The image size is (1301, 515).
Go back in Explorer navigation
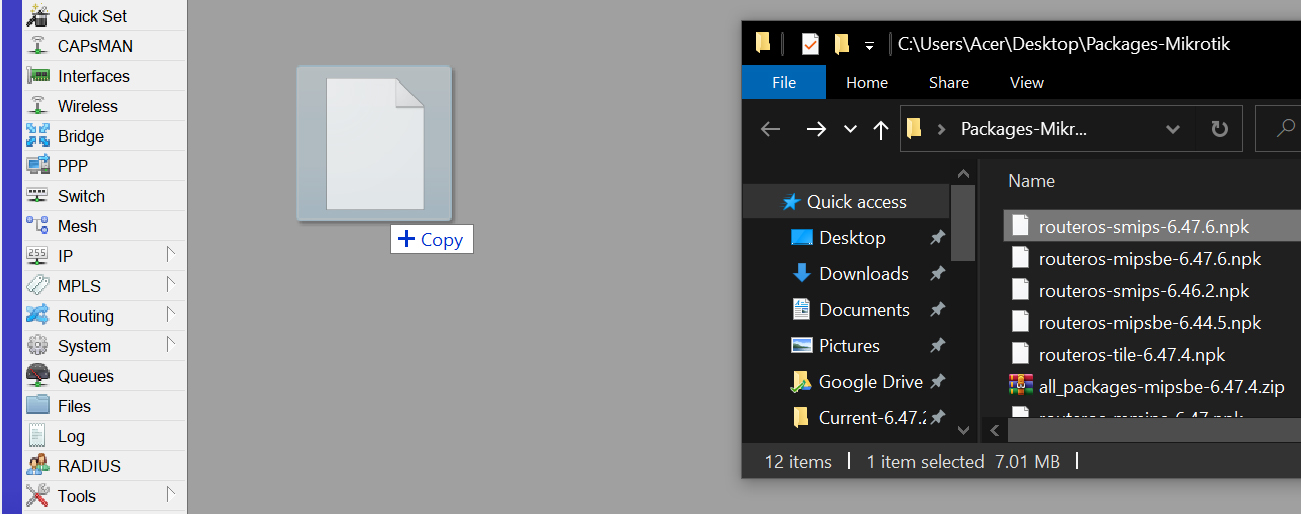[x=770, y=129]
